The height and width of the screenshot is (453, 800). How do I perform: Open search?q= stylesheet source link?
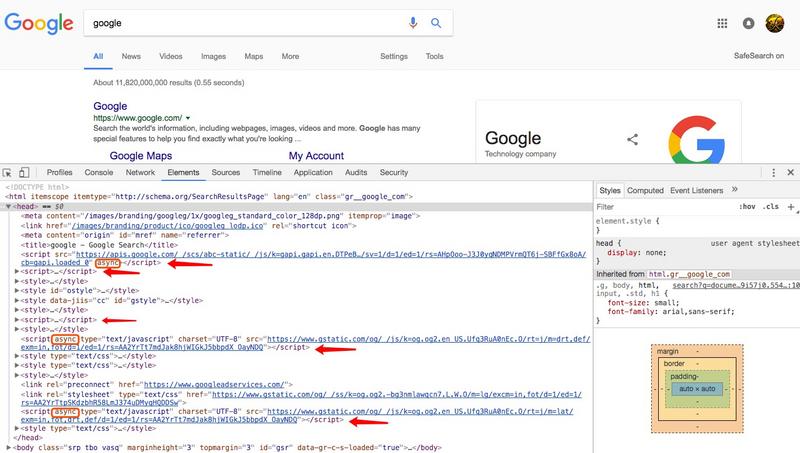(736, 285)
